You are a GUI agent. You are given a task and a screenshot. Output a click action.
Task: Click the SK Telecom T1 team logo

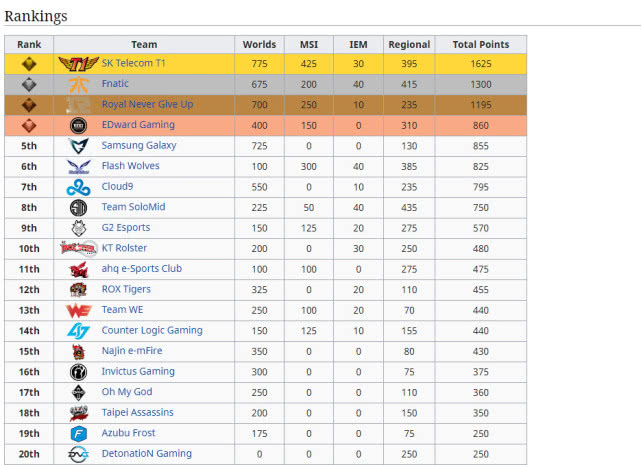click(x=78, y=64)
